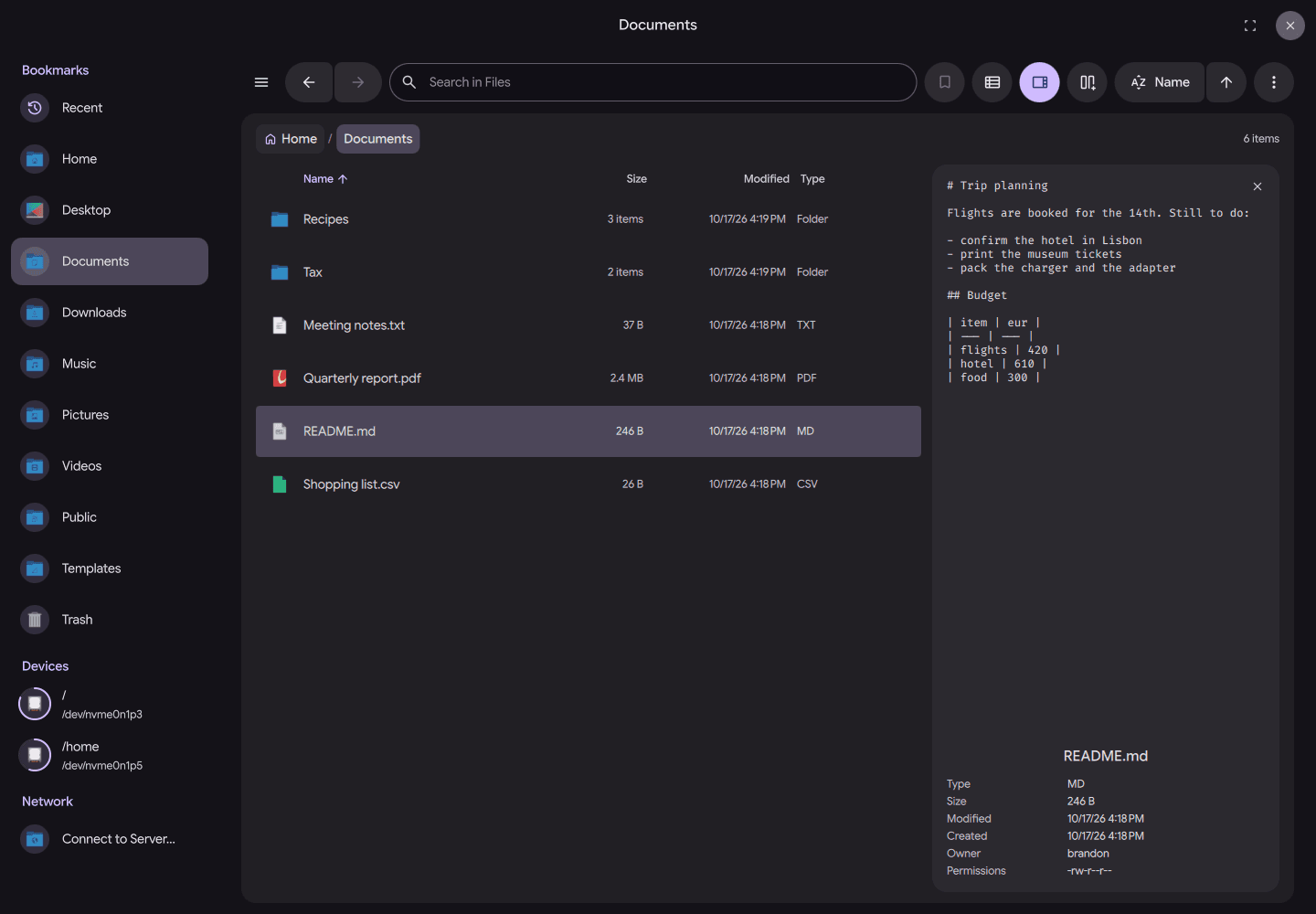This screenshot has height=914, width=1316.
Task: Switch to list view icon
Action: (992, 82)
